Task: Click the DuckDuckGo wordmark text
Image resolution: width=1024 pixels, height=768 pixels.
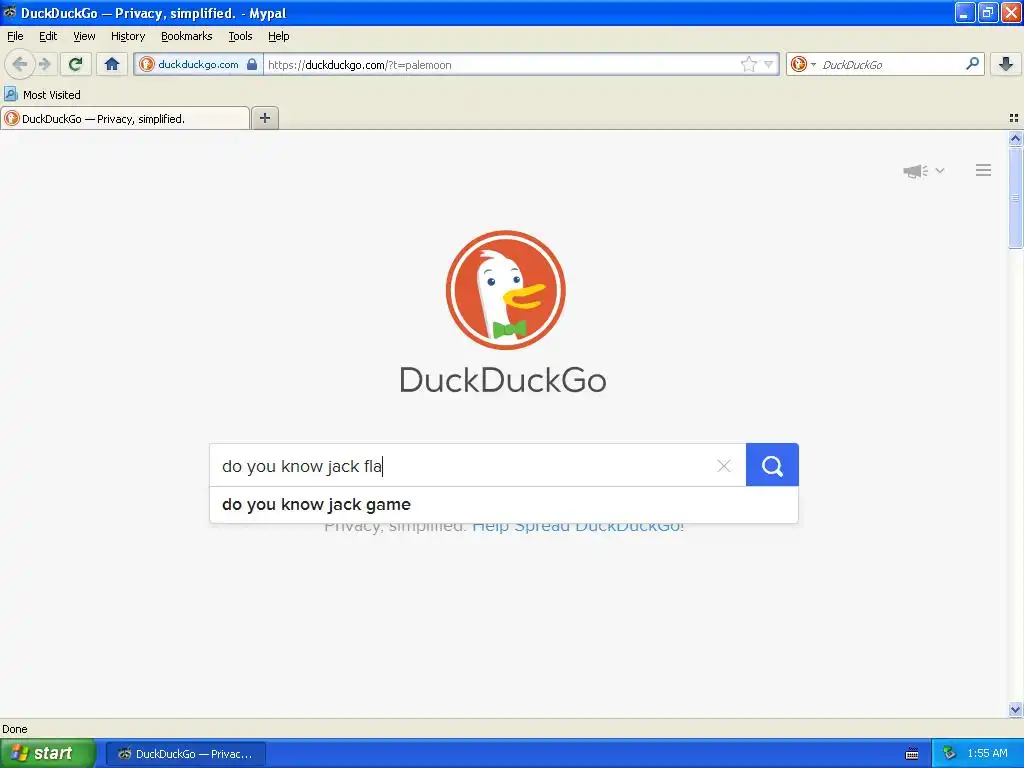Action: [x=503, y=380]
